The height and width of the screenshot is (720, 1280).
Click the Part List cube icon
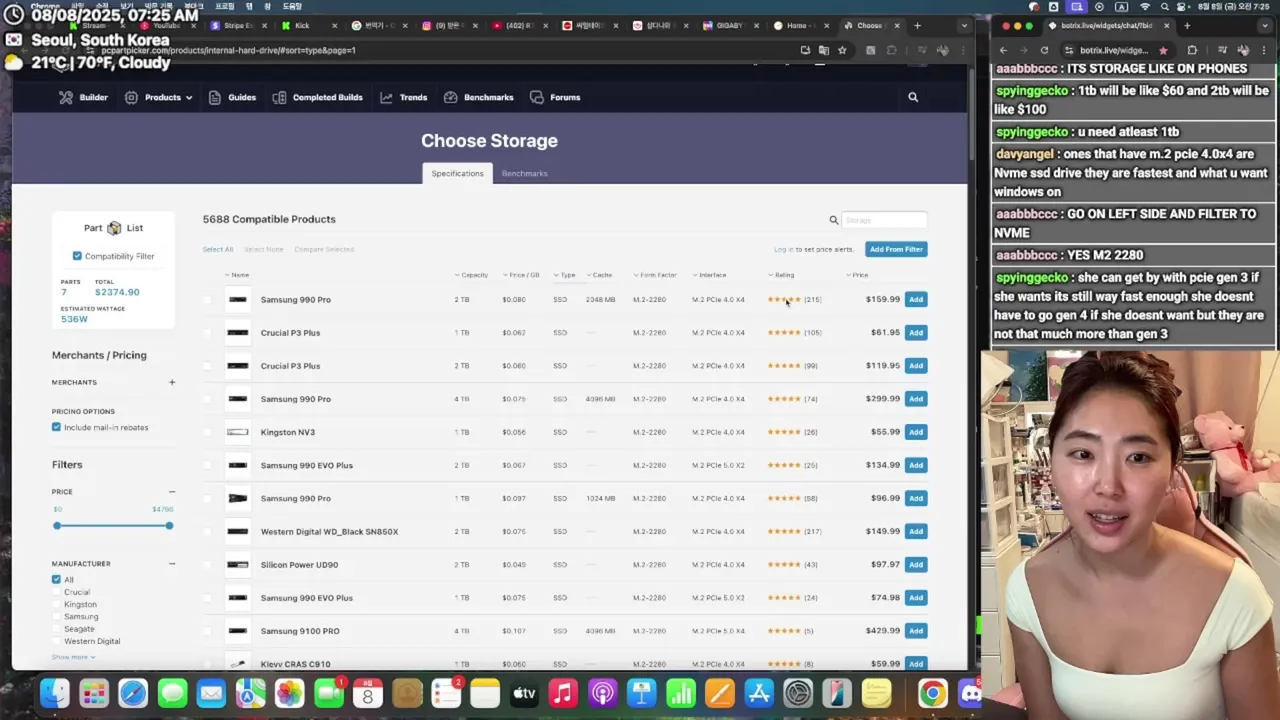pos(114,228)
